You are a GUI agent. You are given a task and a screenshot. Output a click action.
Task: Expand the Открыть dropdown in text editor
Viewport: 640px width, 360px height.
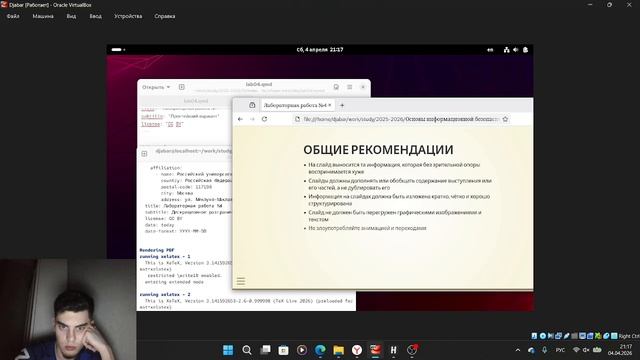[x=156, y=87]
